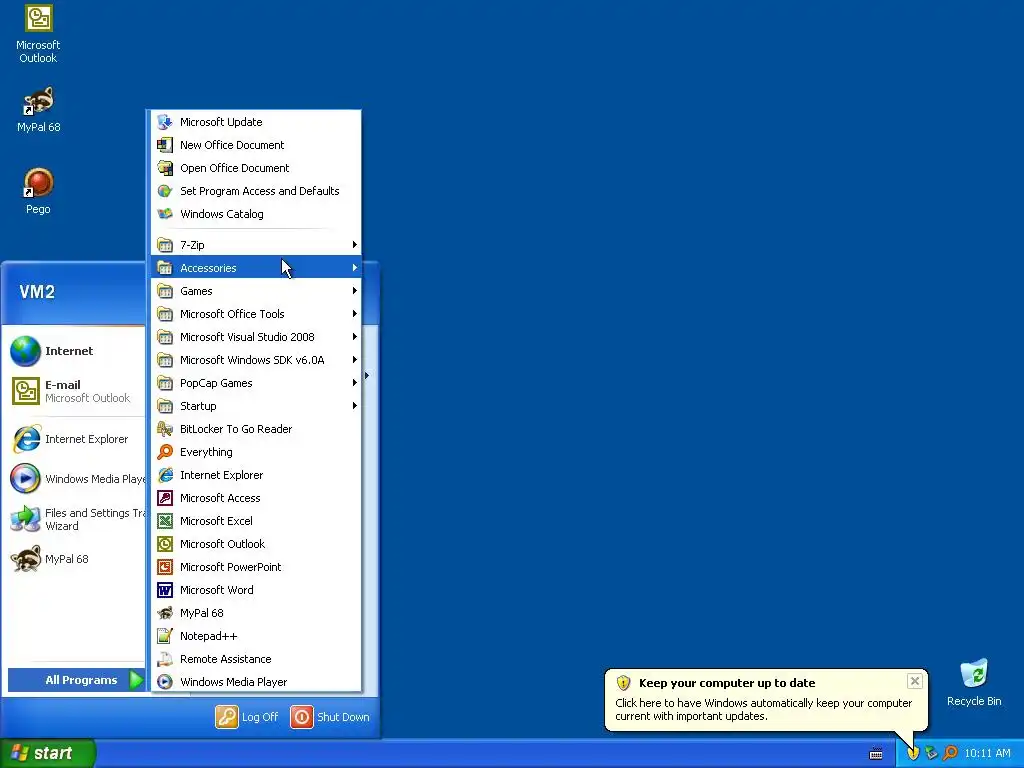Click the Shut Down button
Screen dimensions: 1024x768
pos(330,717)
